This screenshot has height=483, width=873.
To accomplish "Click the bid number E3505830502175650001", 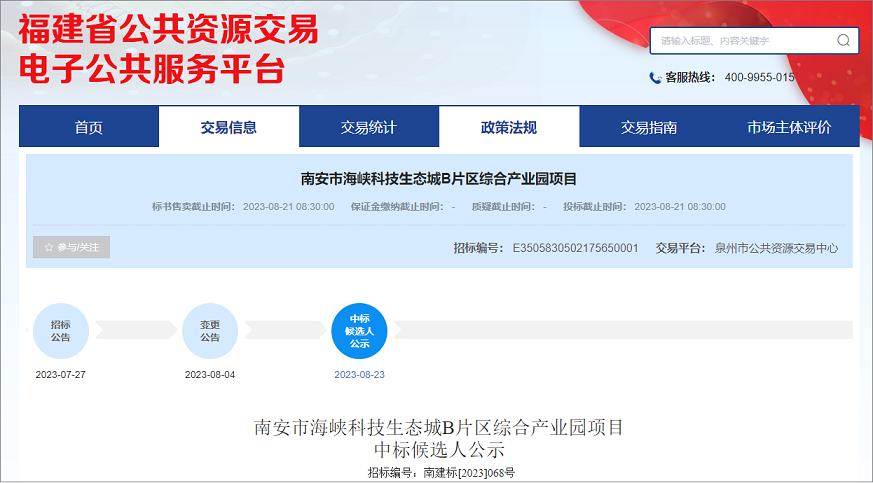I will (575, 248).
